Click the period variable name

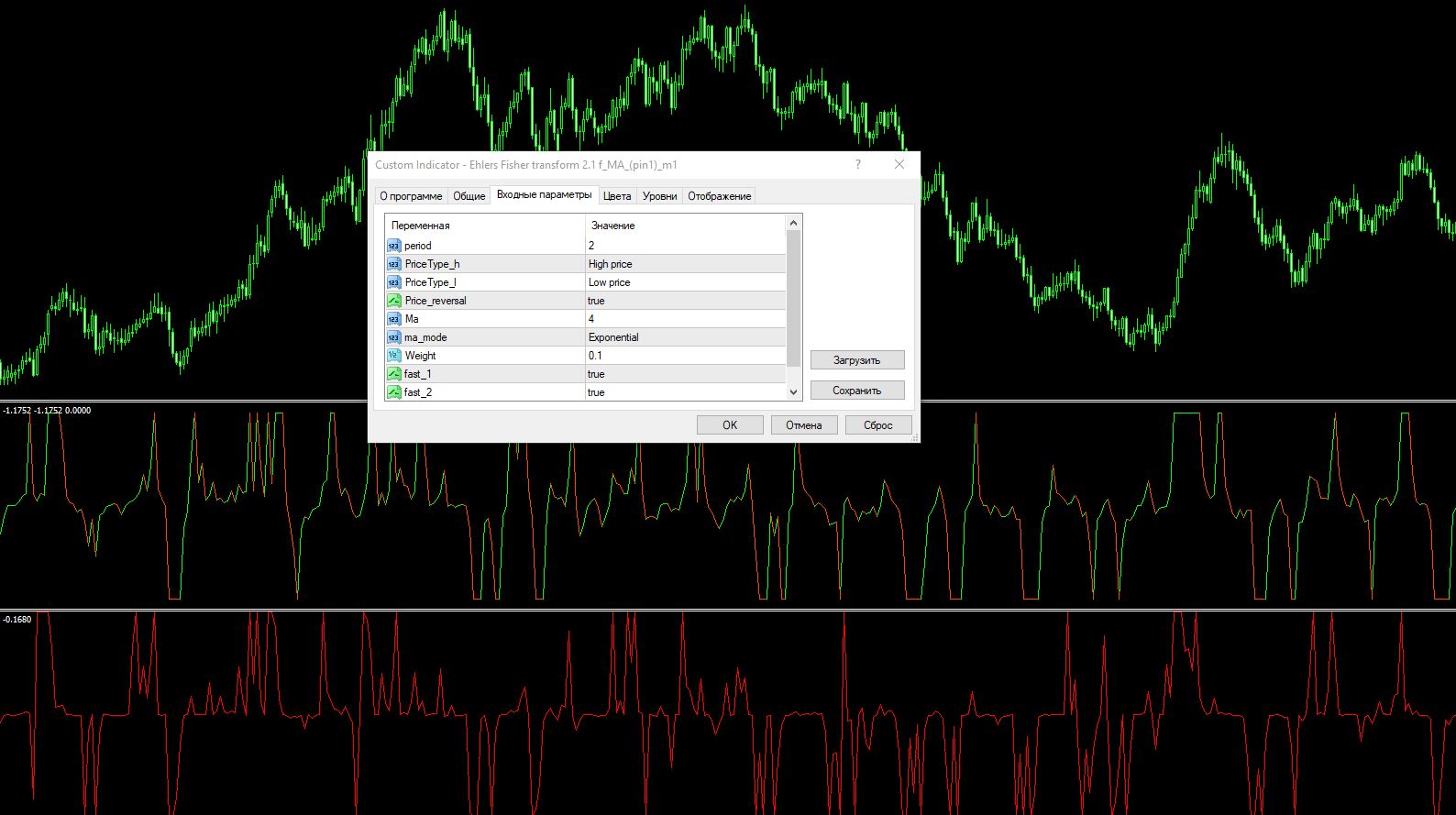[x=417, y=246]
